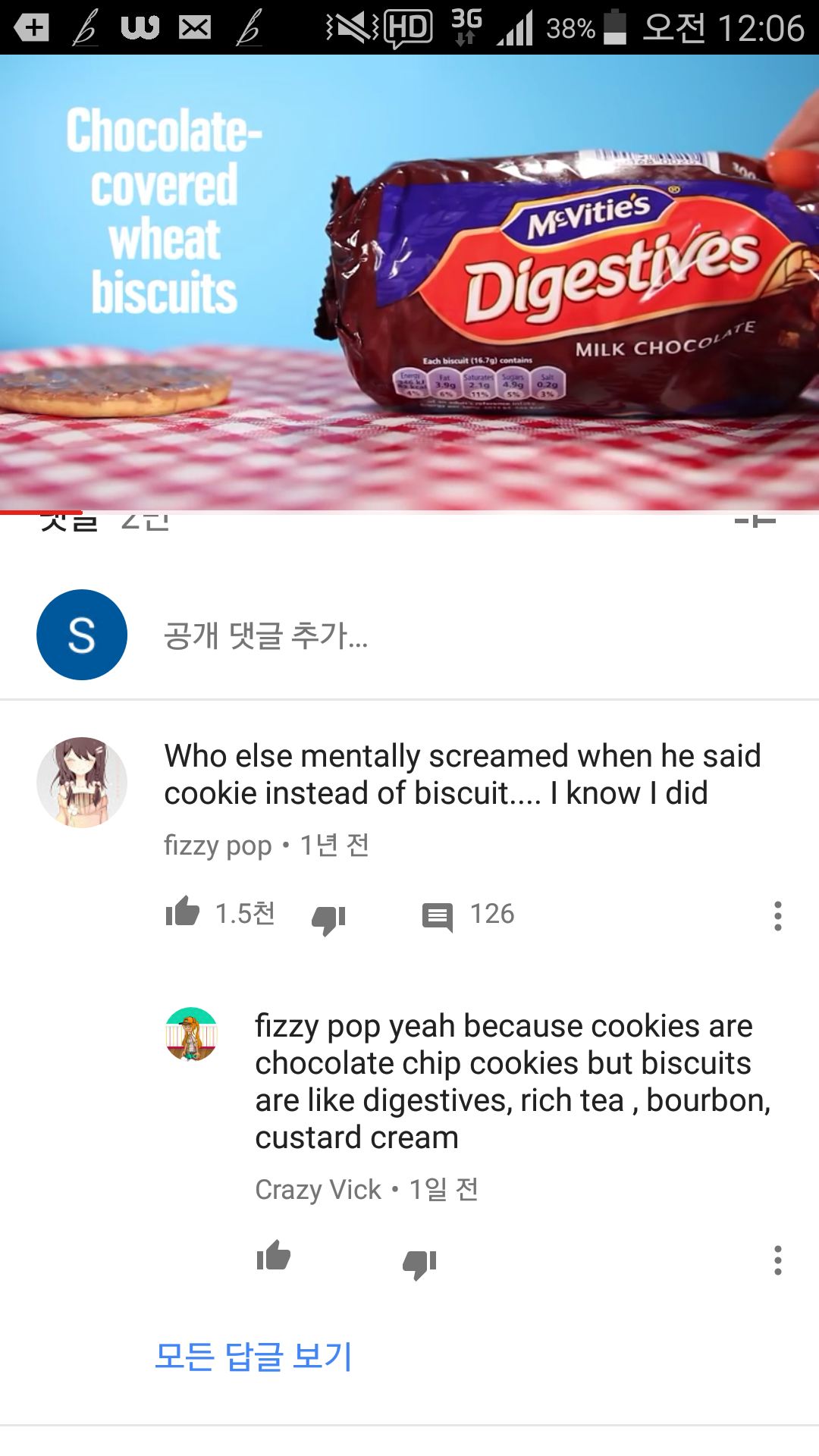Like Crazy Vick's reply
The width and height of the screenshot is (819, 1456).
(274, 1257)
